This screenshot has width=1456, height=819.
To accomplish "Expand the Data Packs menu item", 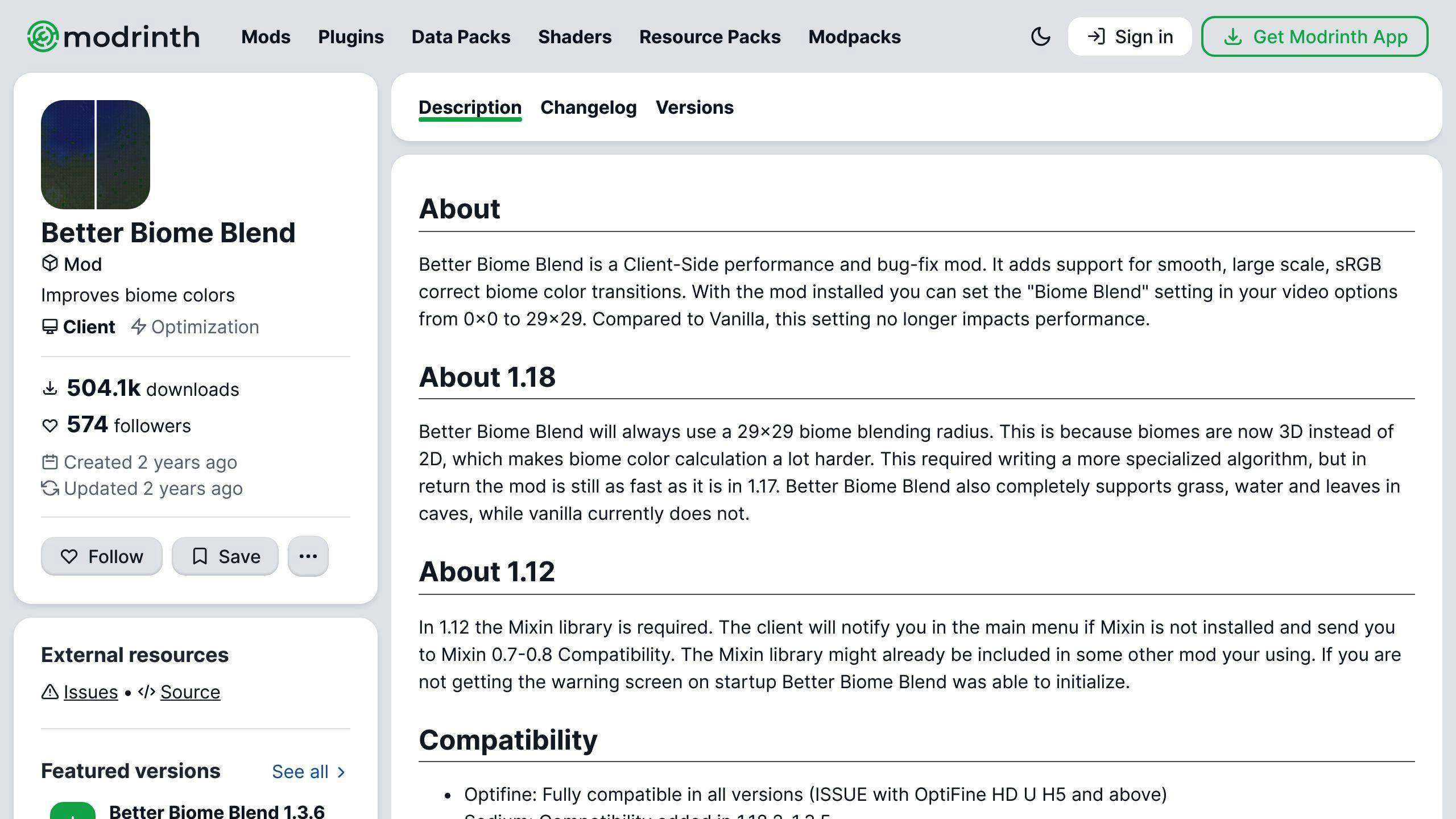I will click(x=461, y=37).
